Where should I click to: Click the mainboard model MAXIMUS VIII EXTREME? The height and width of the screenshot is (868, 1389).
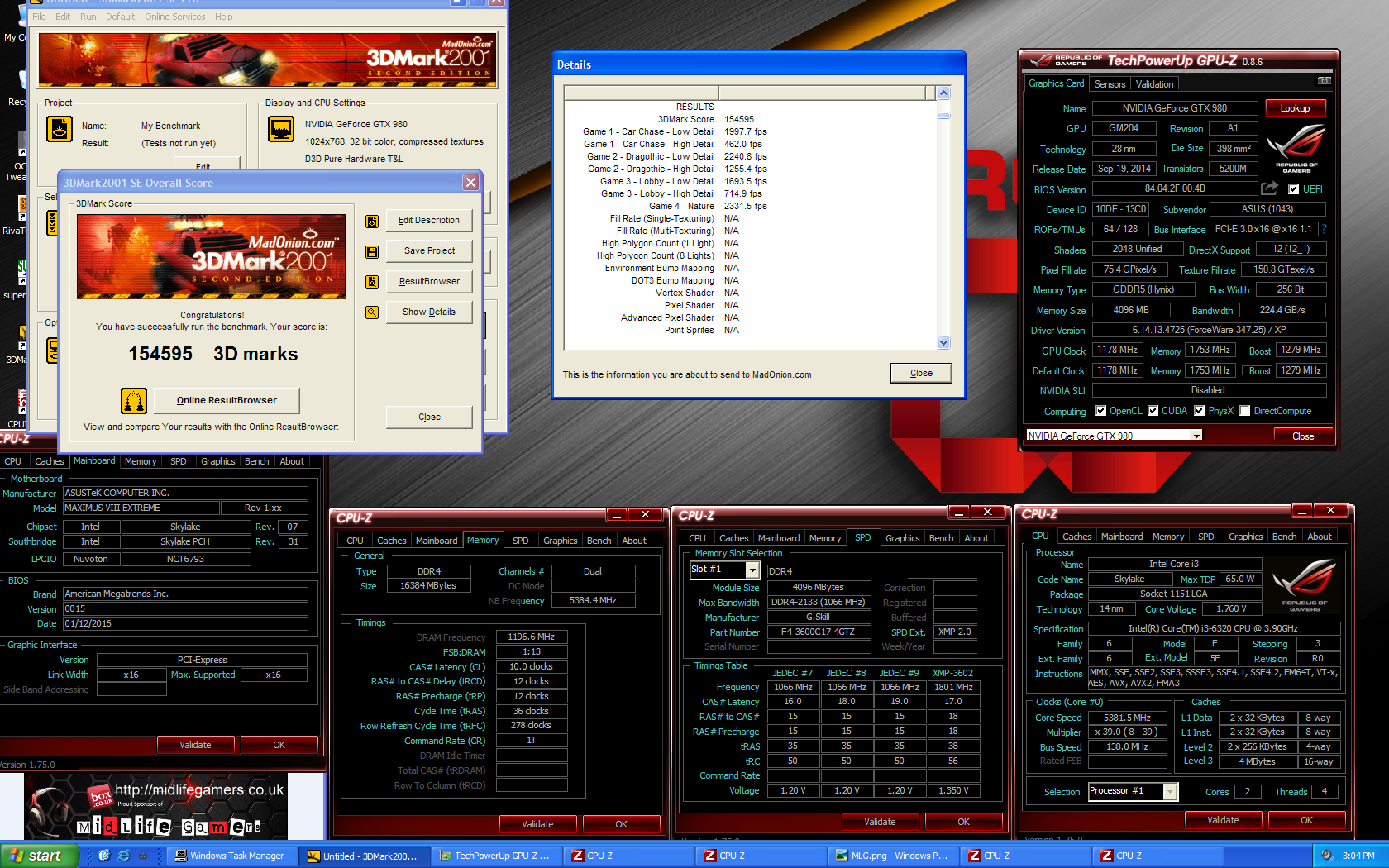[141, 508]
